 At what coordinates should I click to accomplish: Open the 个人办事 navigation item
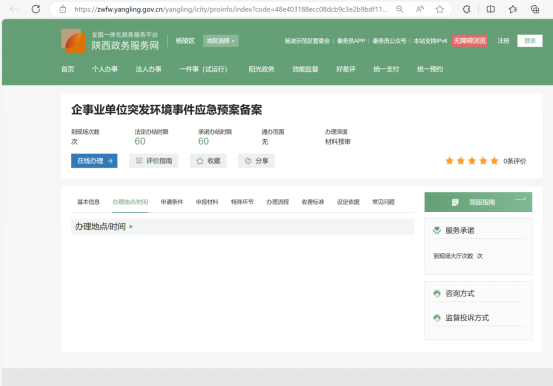(105, 69)
